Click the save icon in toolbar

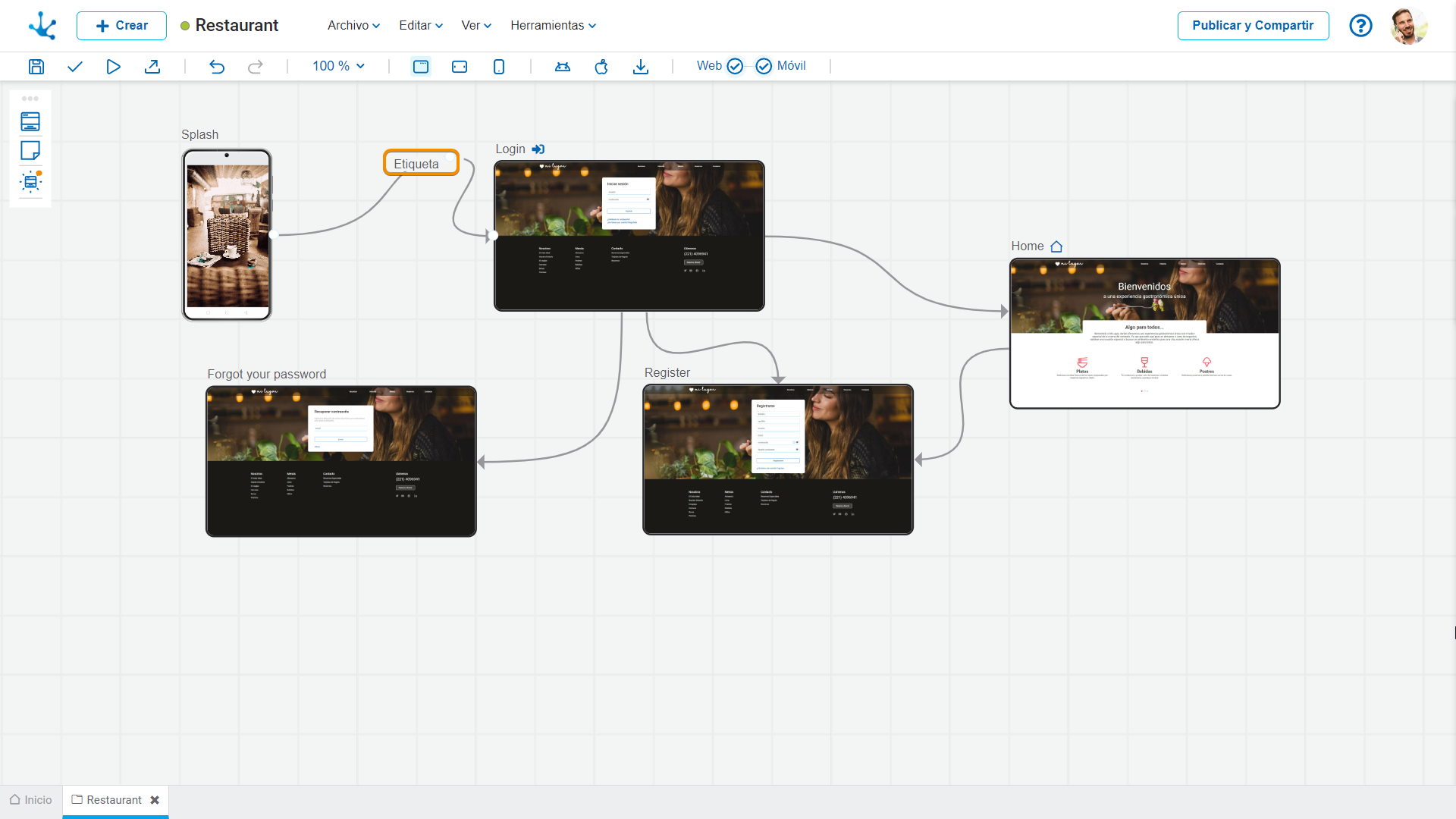coord(36,66)
